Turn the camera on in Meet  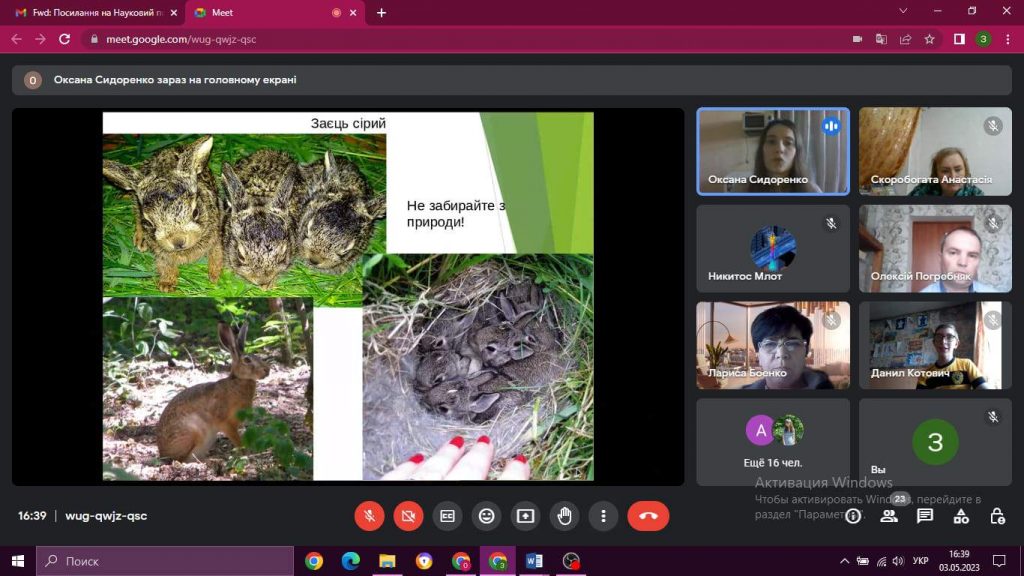[x=408, y=516]
